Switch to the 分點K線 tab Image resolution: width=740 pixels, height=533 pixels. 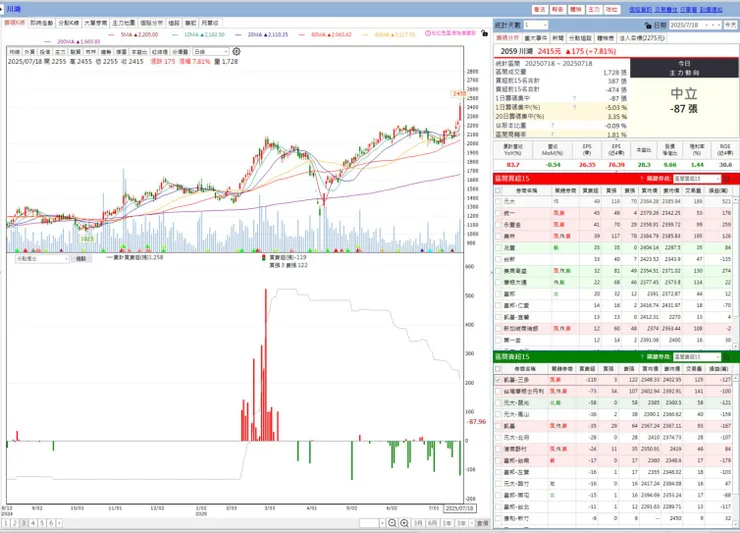pos(69,23)
